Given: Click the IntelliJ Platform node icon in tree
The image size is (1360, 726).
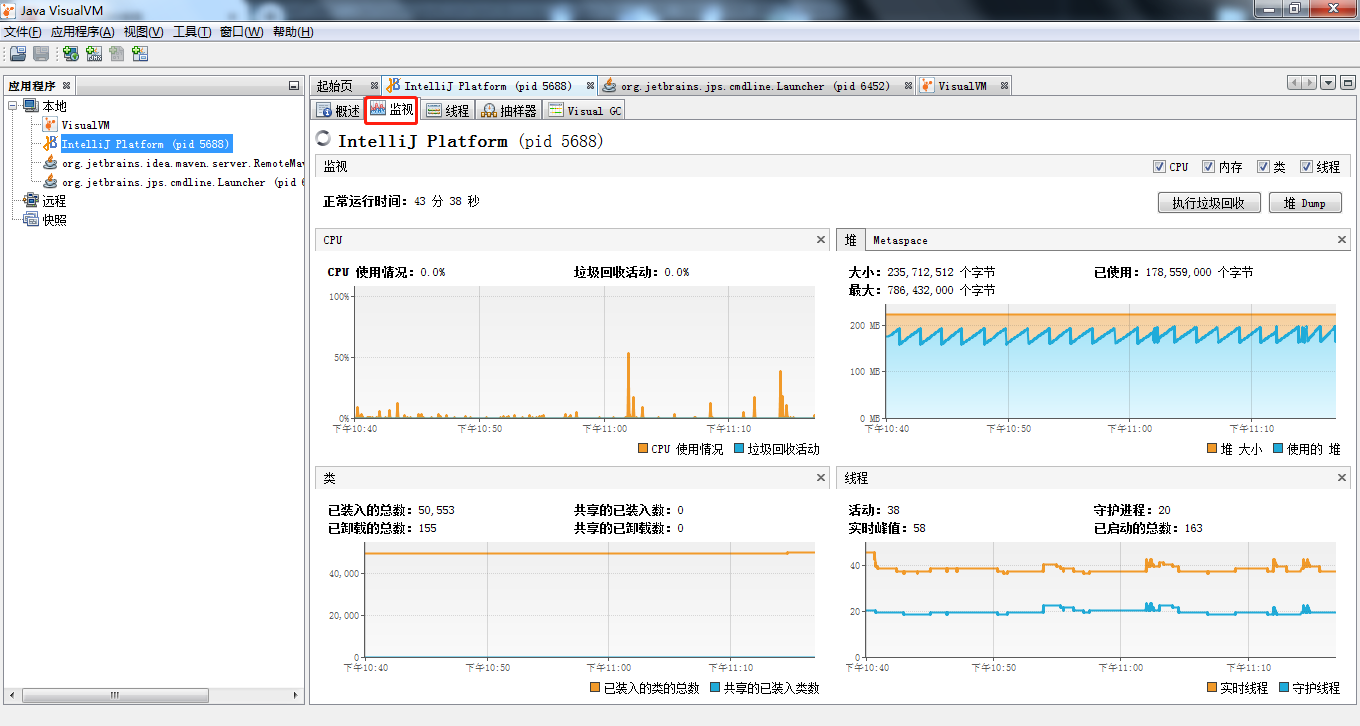Looking at the screenshot, I should pos(50,144).
